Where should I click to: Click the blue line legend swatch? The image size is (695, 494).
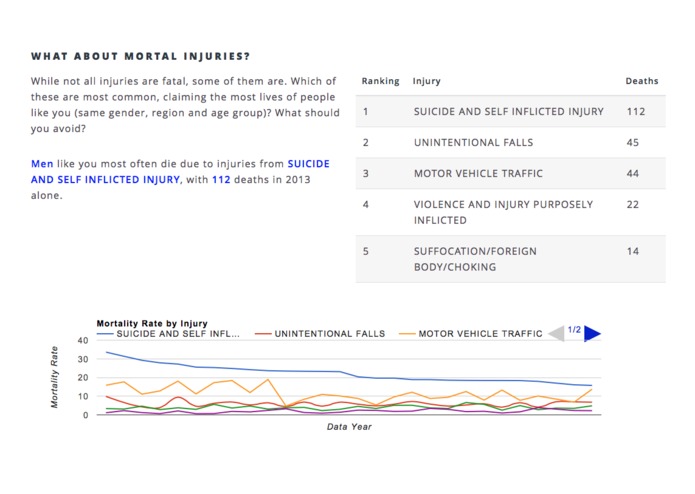[105, 334]
